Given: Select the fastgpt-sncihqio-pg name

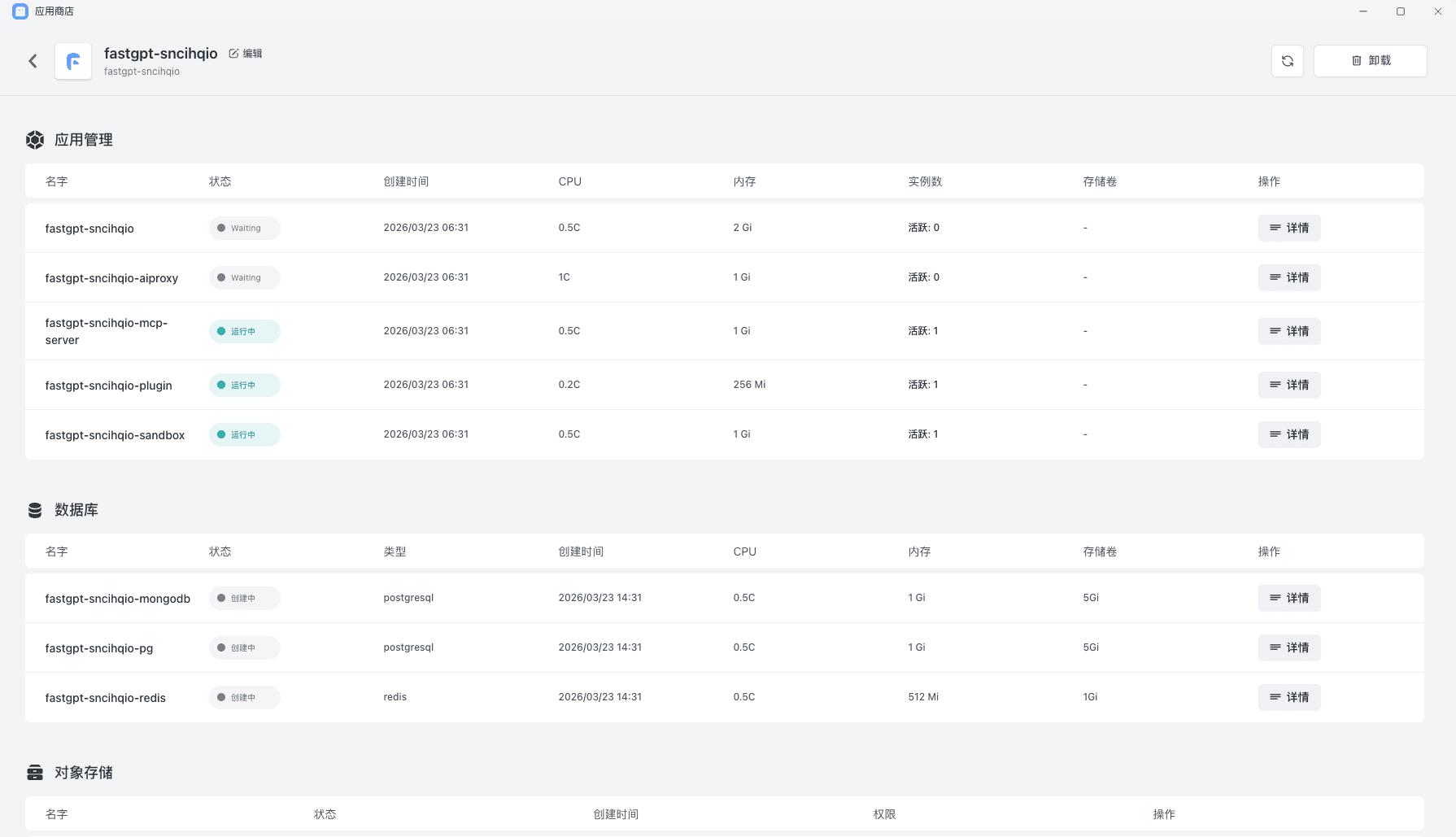Looking at the screenshot, I should pos(99,648).
